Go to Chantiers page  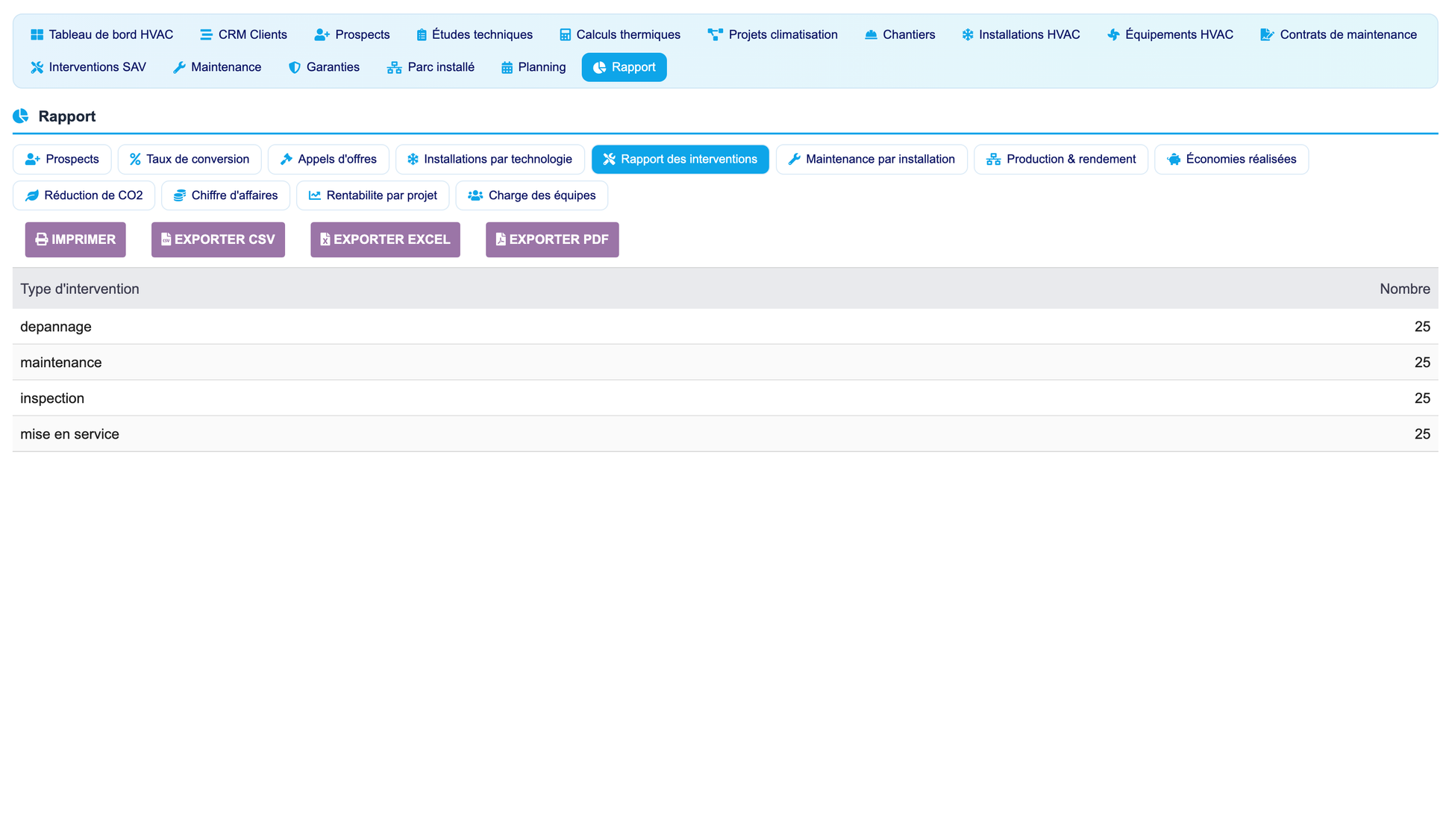(x=900, y=35)
